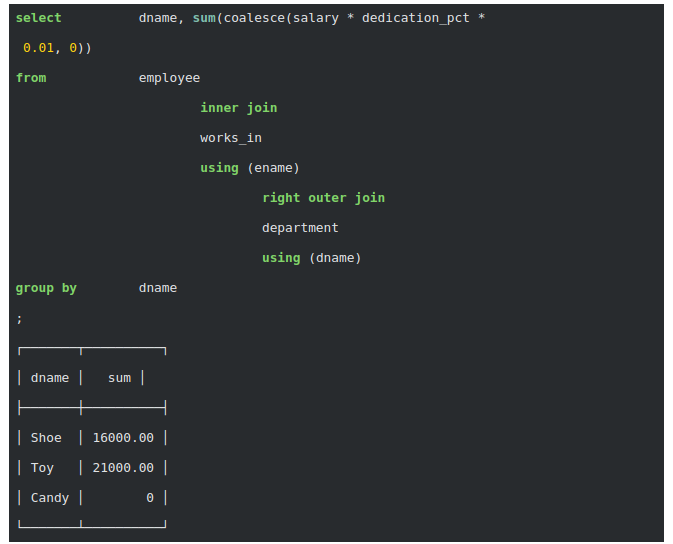Click the inner join keywords
This screenshot has width=673, height=544.
(238, 108)
